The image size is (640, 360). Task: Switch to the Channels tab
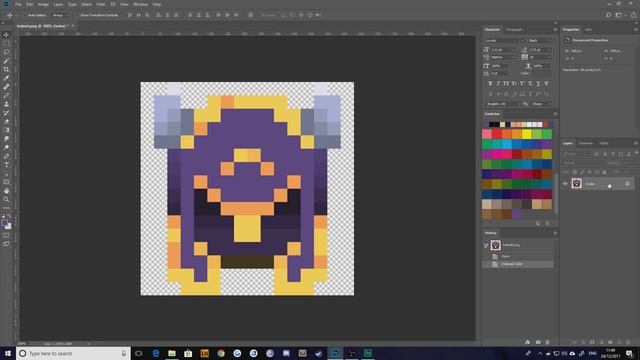click(586, 143)
